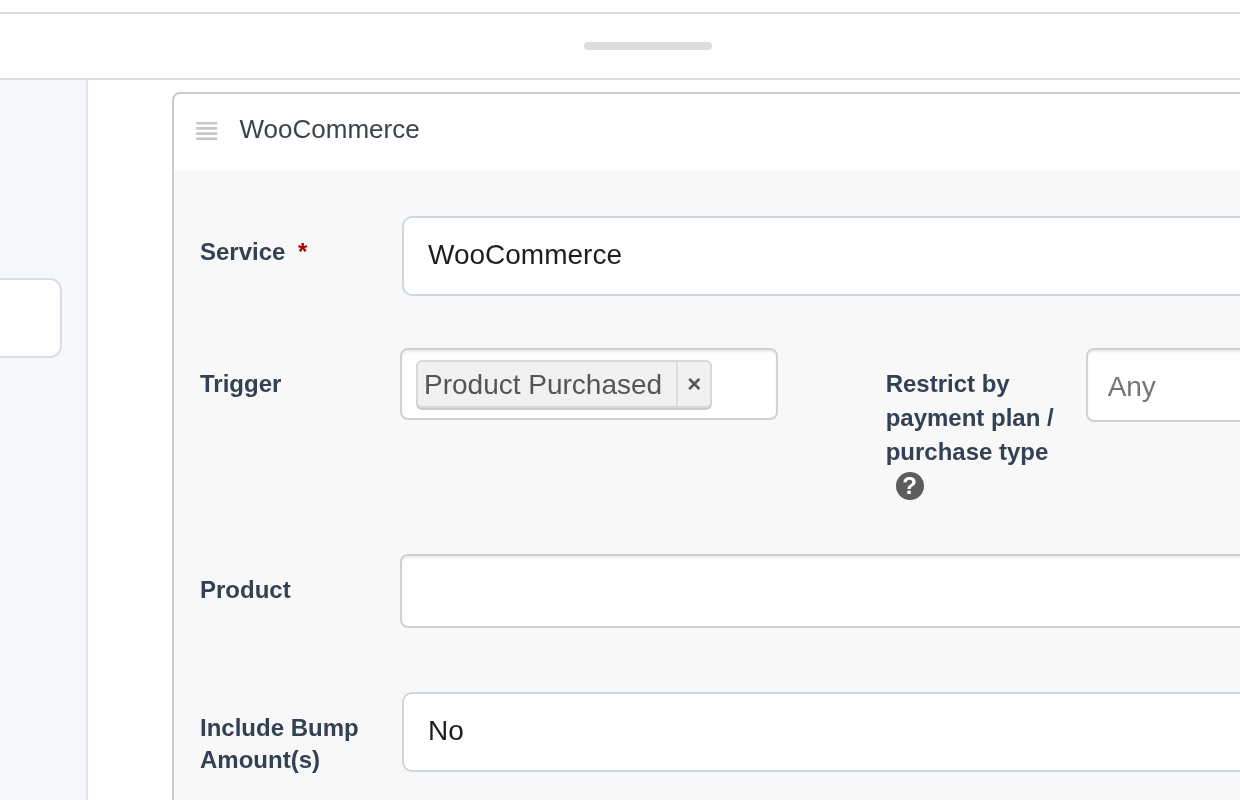The image size is (1240, 800).
Task: Click the Product Purchased tag text
Action: pyautogui.click(x=543, y=384)
